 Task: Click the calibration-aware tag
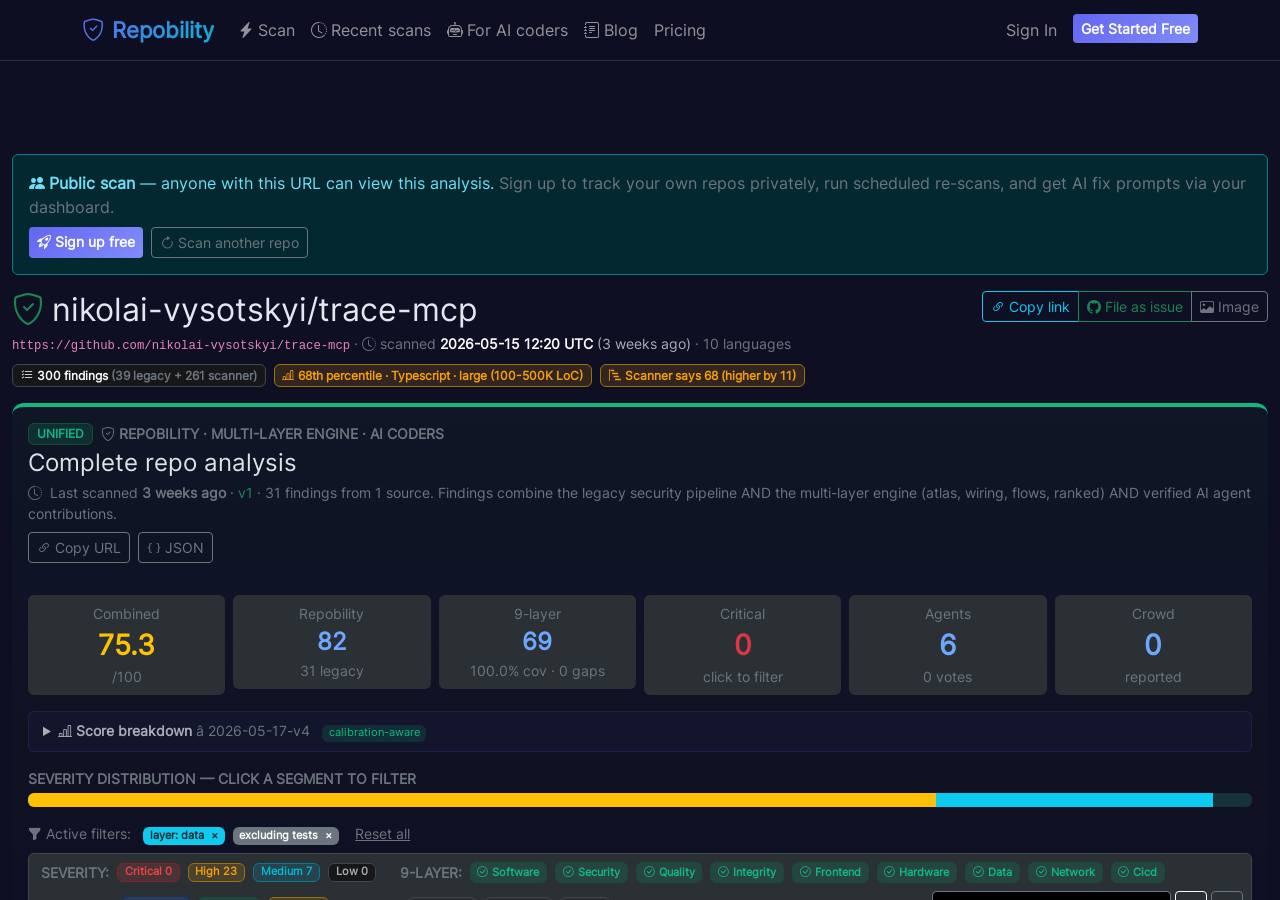coord(374,732)
